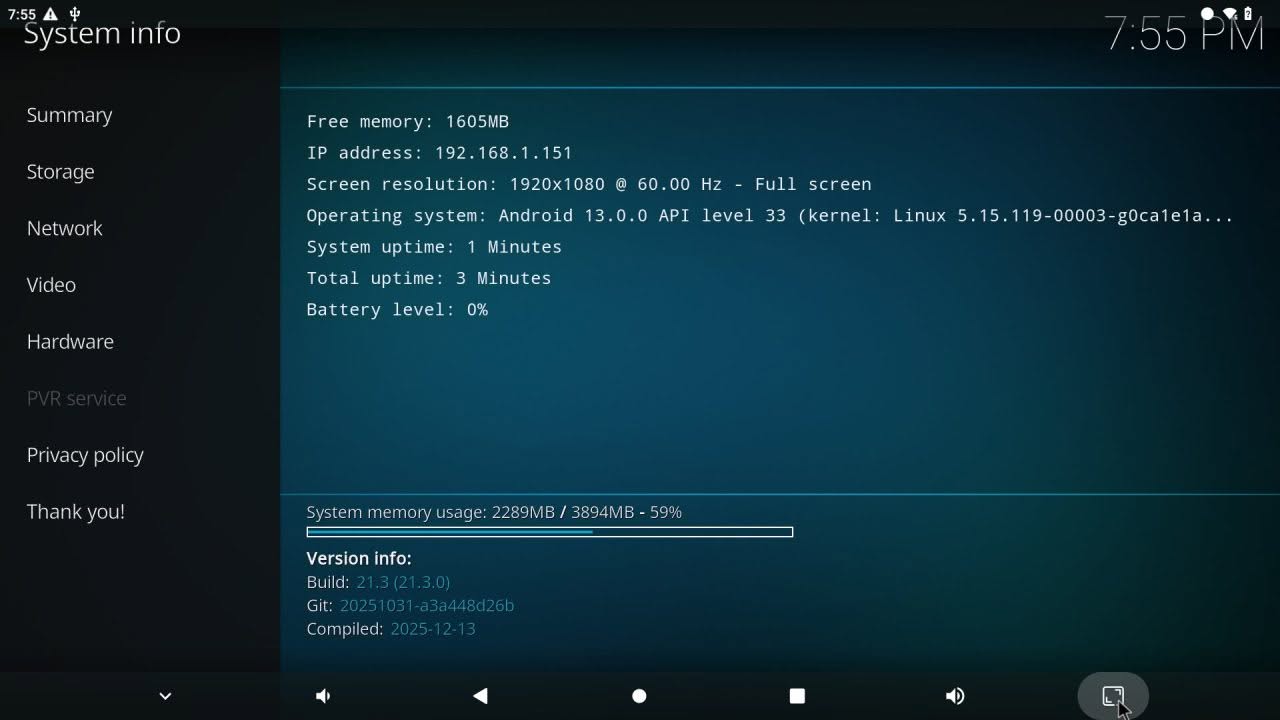Click the USB status bar icon

point(75,14)
